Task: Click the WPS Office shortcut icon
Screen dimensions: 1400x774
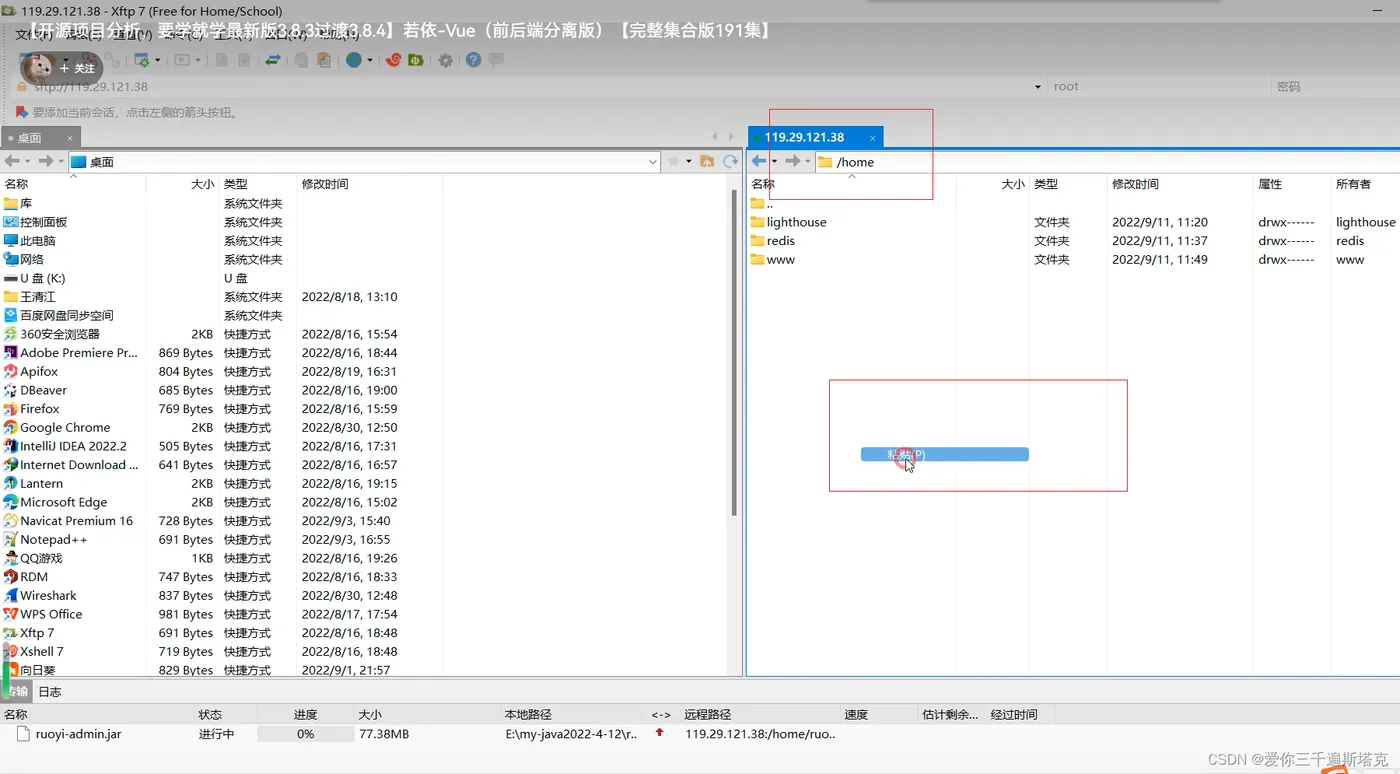Action: 11,614
